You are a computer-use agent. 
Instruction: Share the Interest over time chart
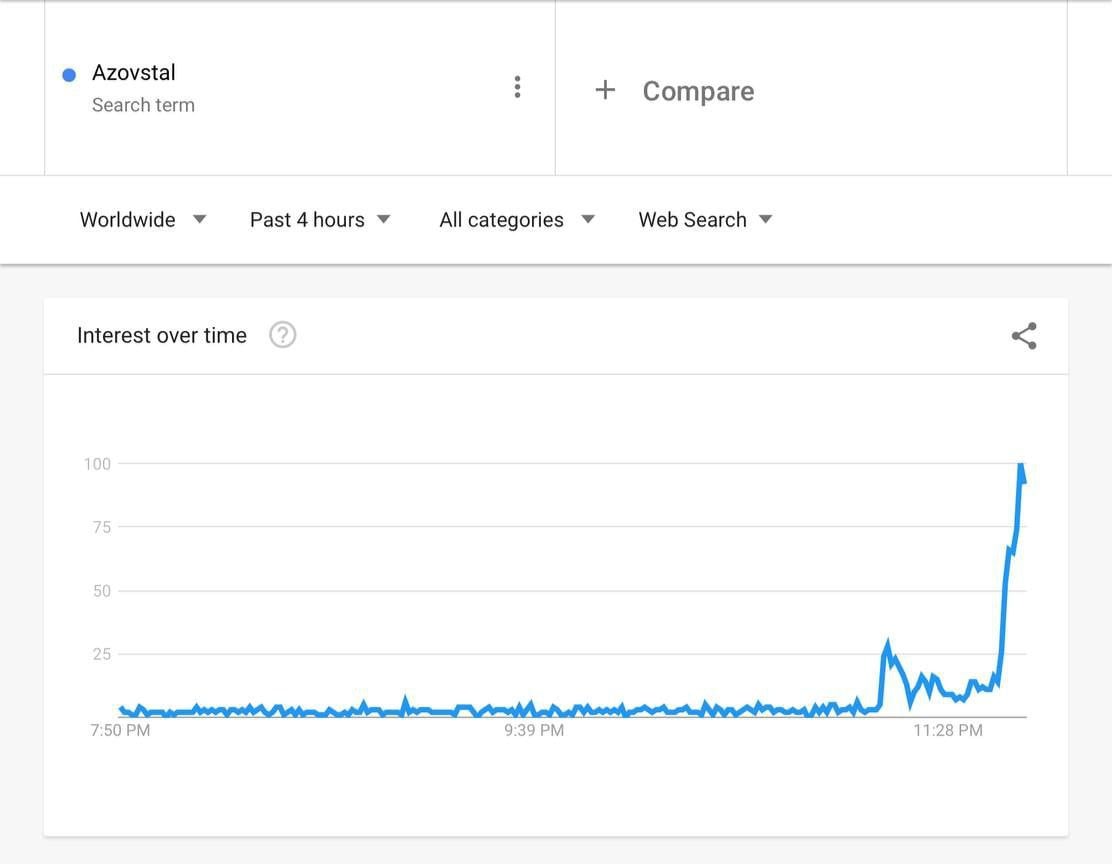point(1024,336)
